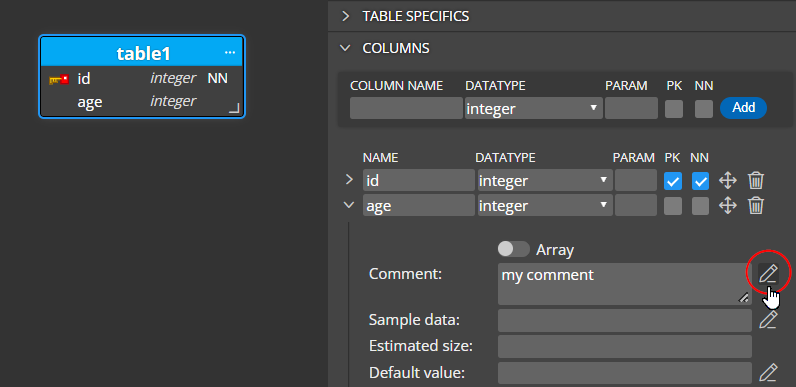The height and width of the screenshot is (387, 796).
Task: Select the table1 header on the diagram
Action: coord(142,52)
